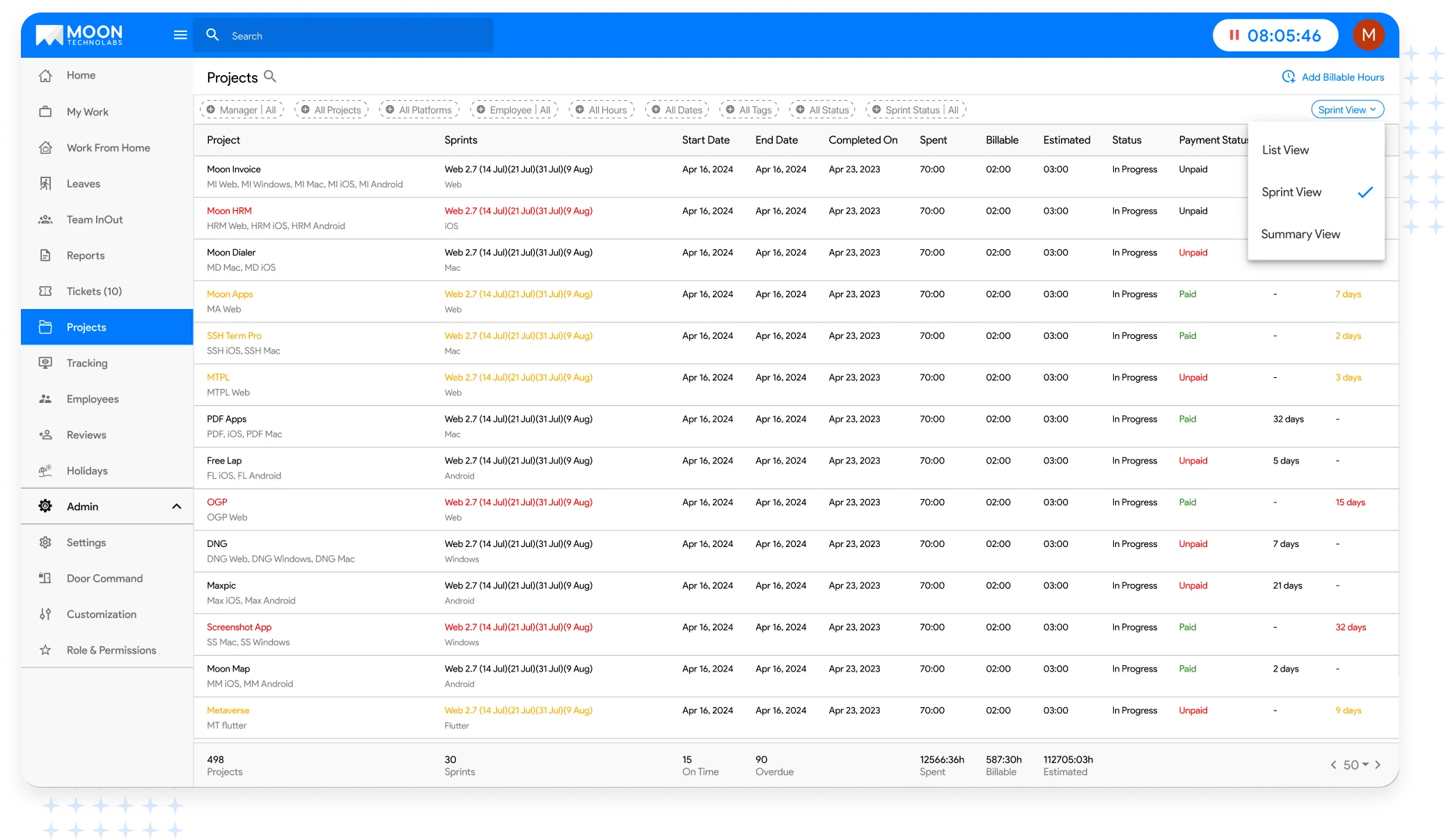Viewport: 1446px width, 840px height.
Task: Open the hamburger menu icon
Action: (180, 35)
